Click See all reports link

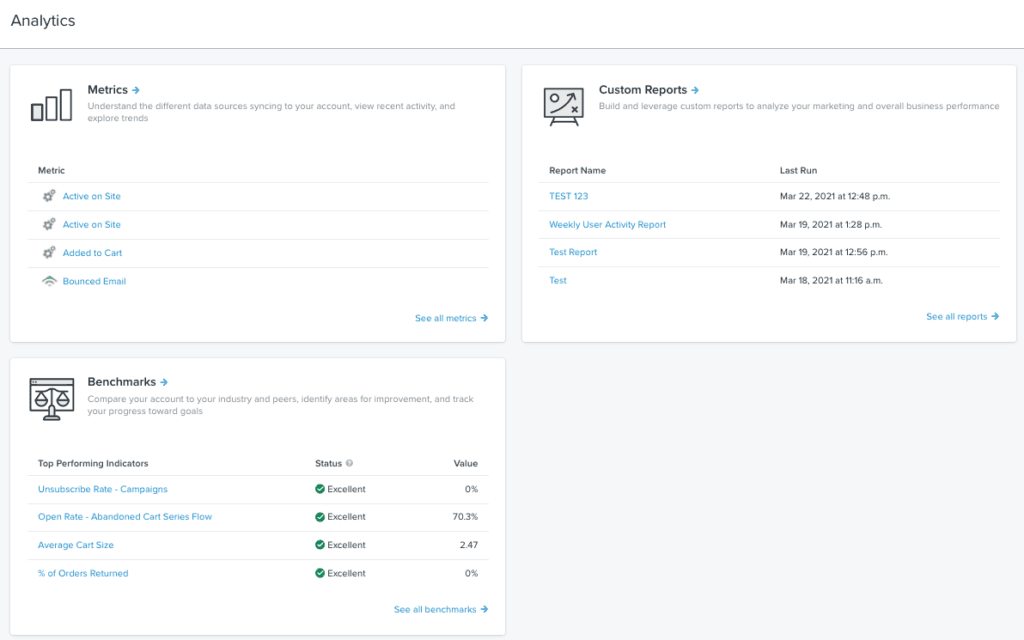[963, 316]
